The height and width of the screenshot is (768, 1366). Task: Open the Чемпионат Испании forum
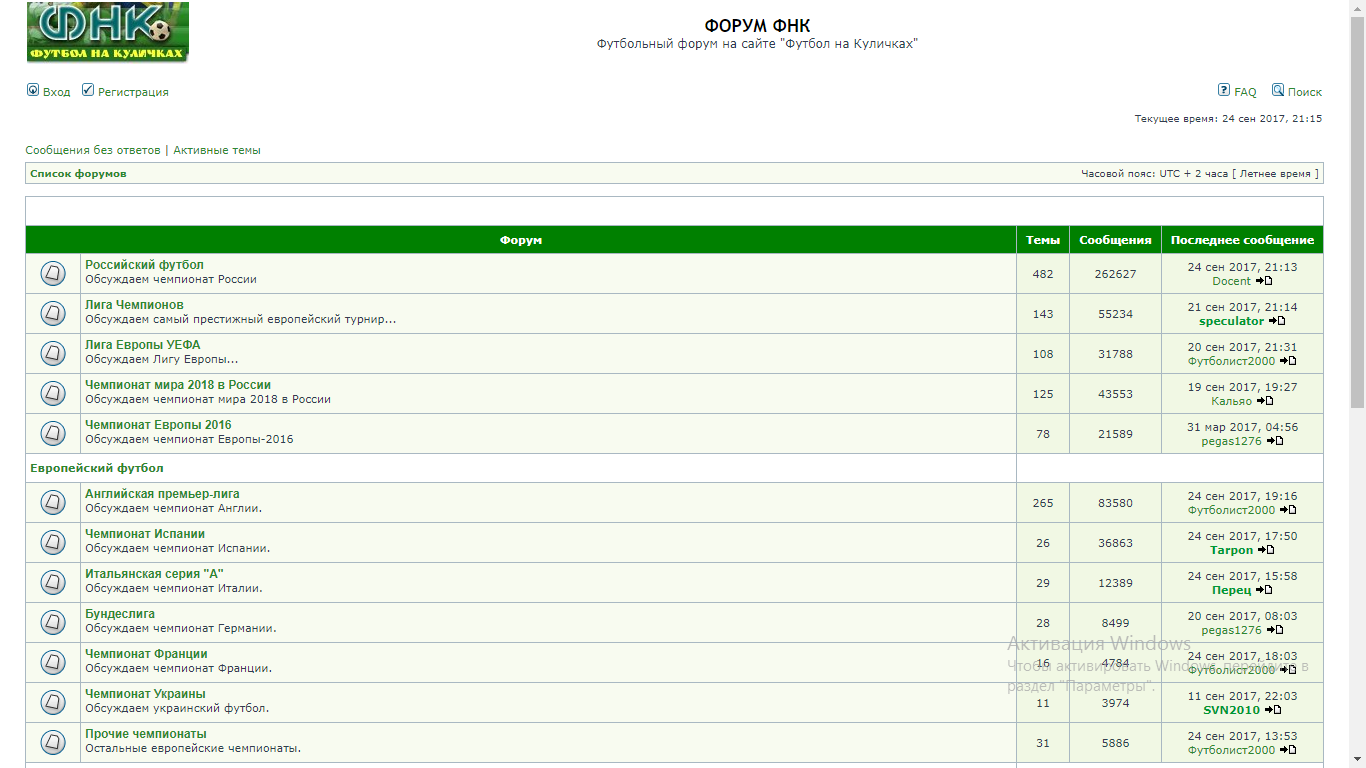coord(145,534)
